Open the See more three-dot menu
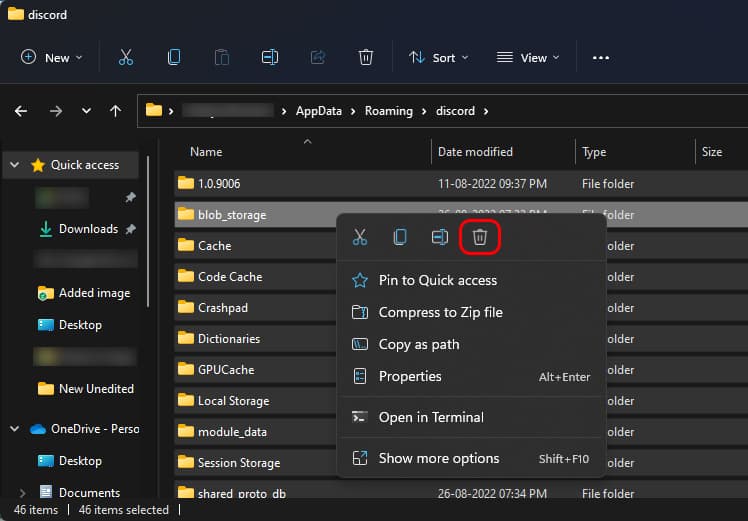Image resolution: width=748 pixels, height=521 pixels. coord(601,58)
